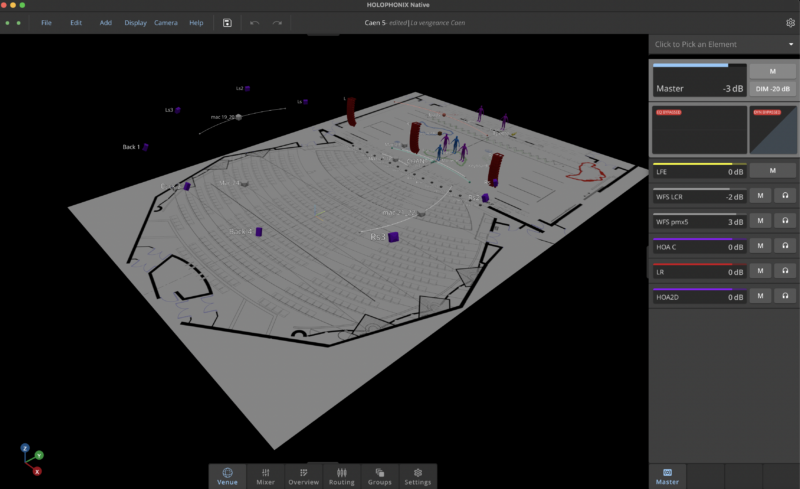Mute the Master bus
800x489 pixels.
point(773,71)
